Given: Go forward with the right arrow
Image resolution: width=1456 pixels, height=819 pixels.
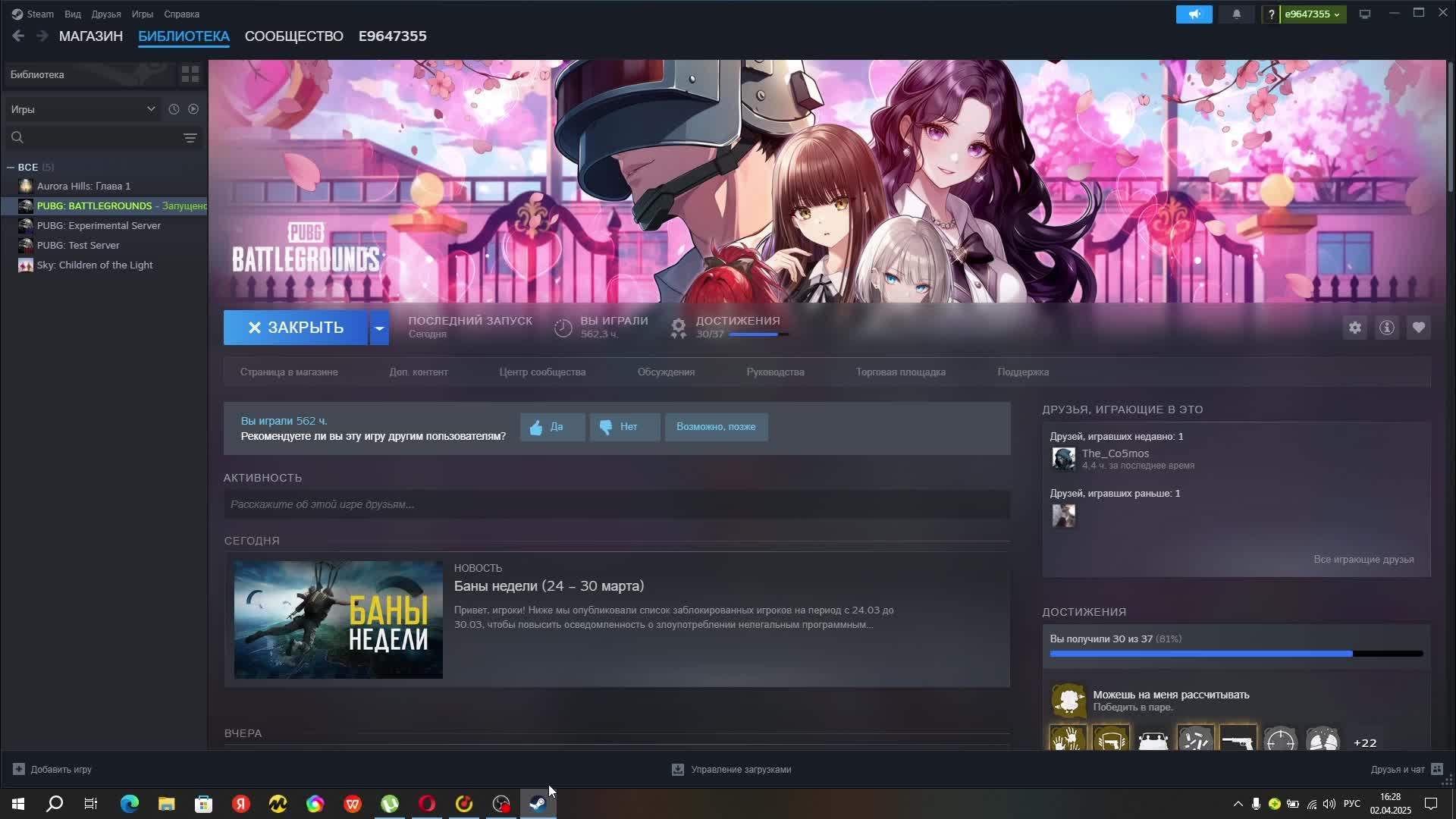Looking at the screenshot, I should [x=42, y=36].
